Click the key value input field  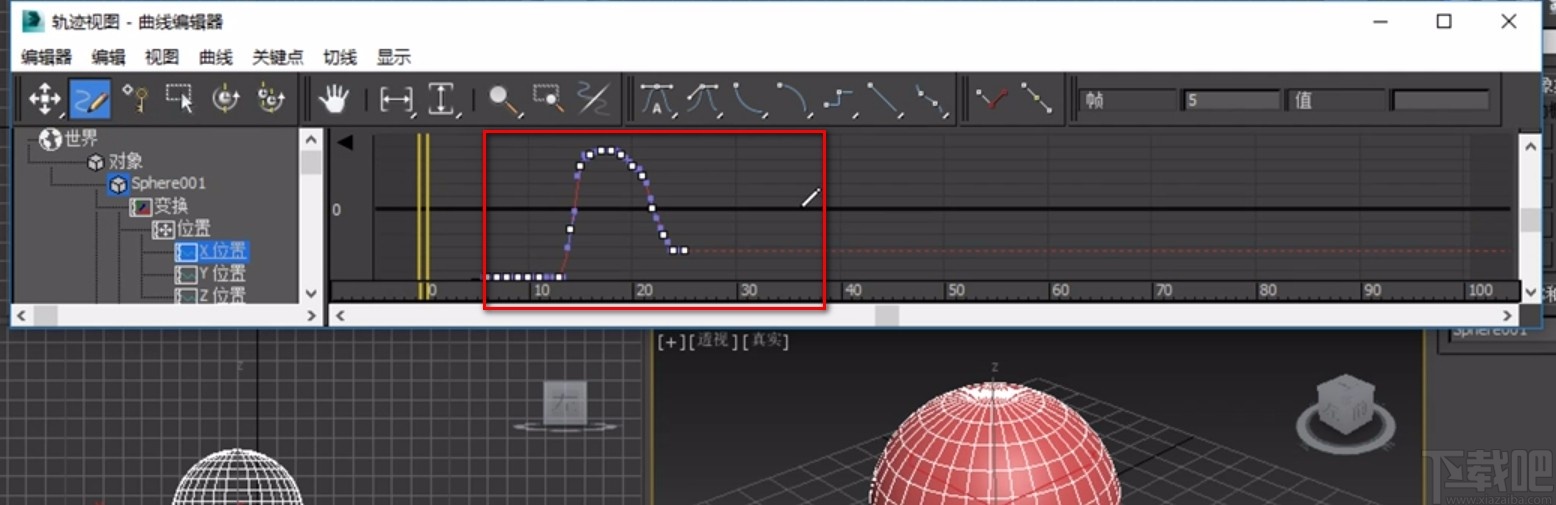point(1440,100)
